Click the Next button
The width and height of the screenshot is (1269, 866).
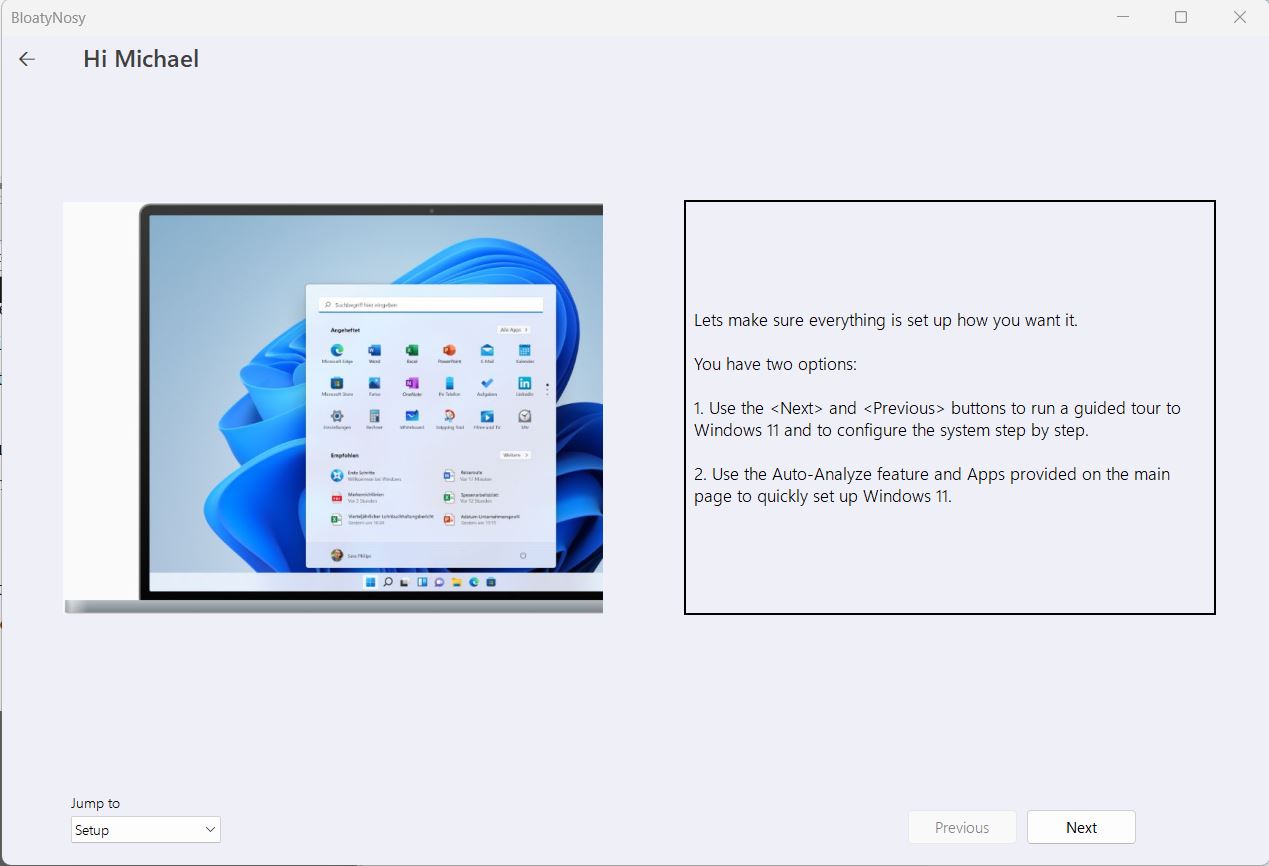coord(1081,828)
